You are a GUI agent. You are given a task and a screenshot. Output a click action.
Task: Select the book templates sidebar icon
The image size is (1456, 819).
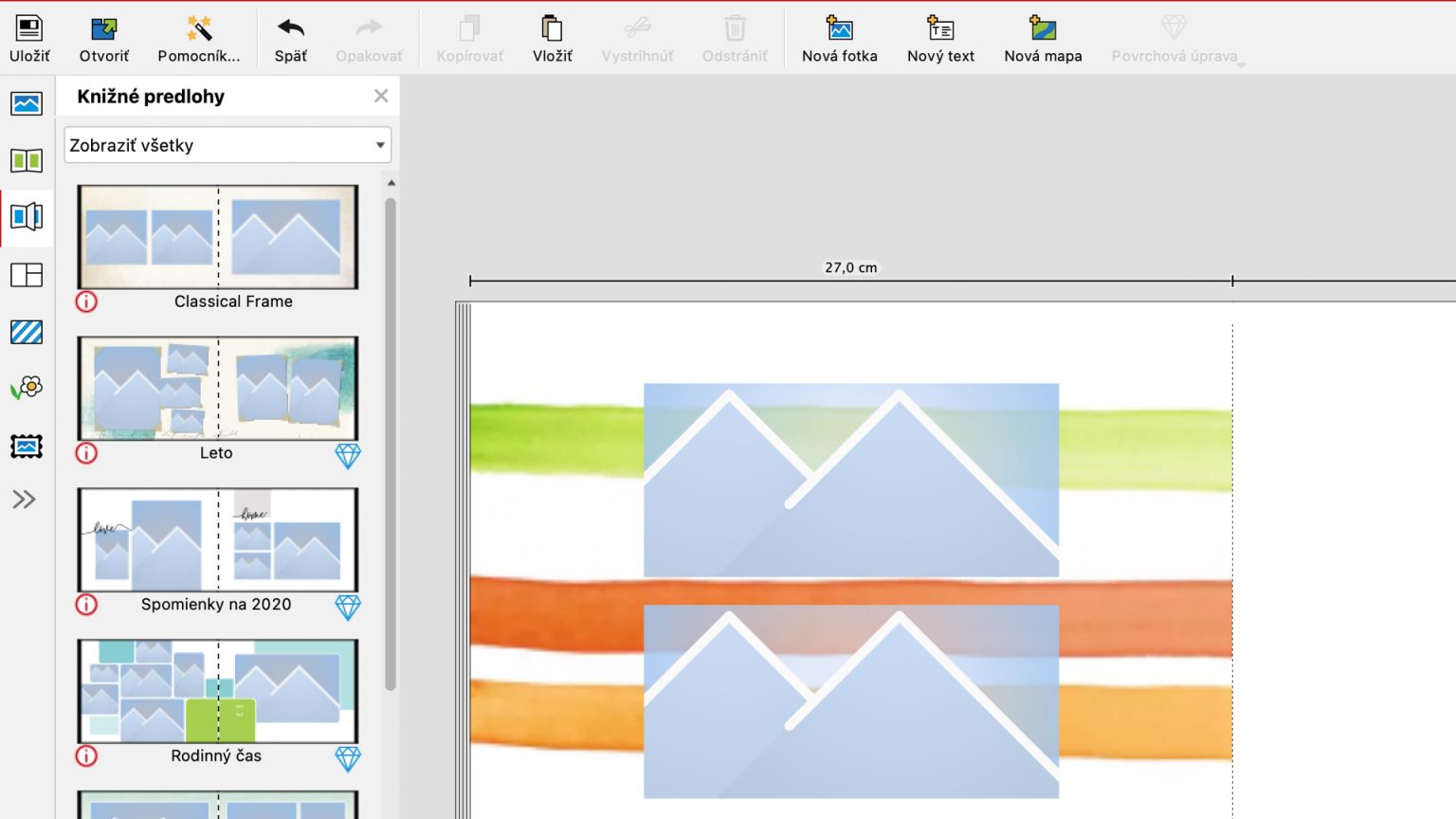[27, 217]
